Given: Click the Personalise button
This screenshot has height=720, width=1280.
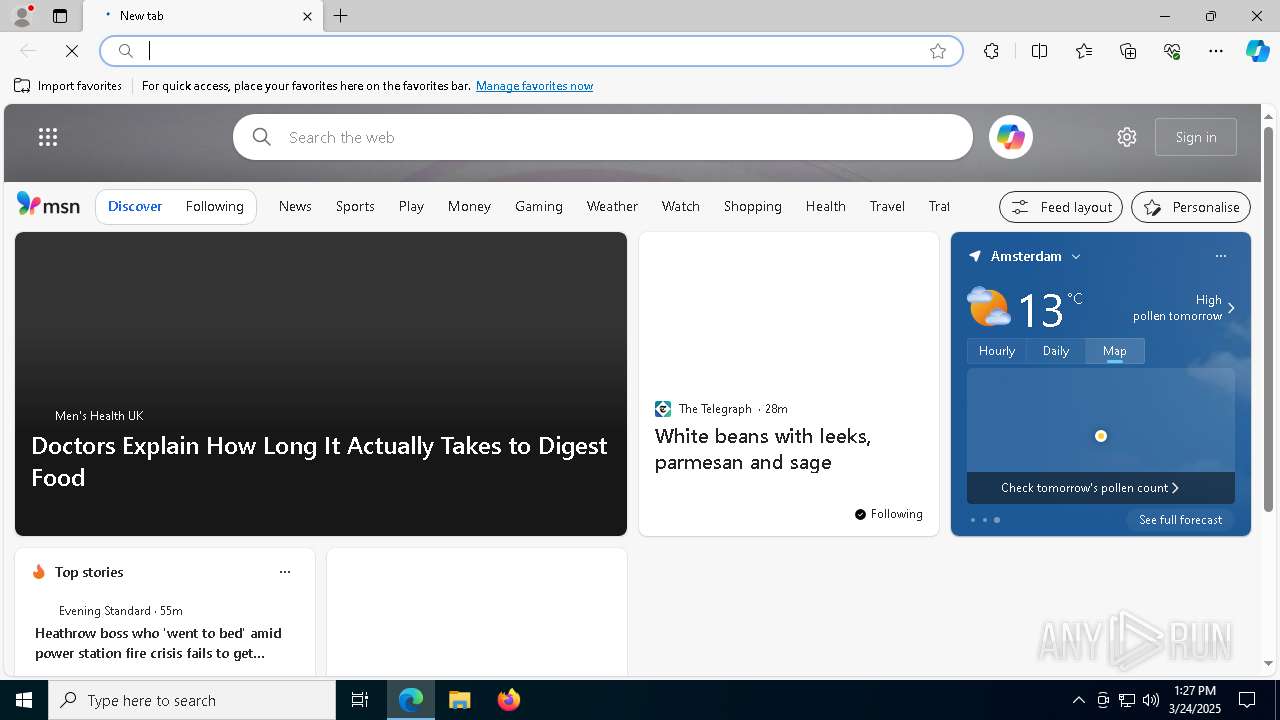Looking at the screenshot, I should [1191, 207].
